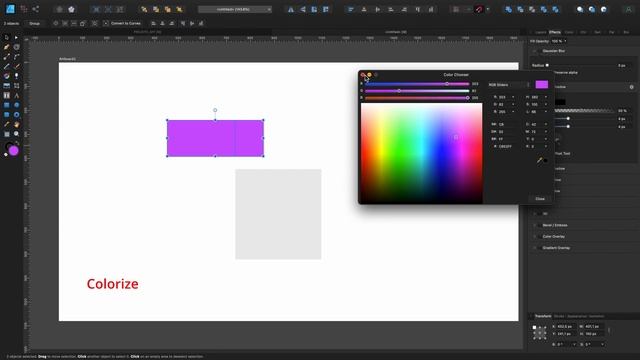Expand the Color Overlay effect section
This screenshot has height=360, width=640.
[534, 237]
